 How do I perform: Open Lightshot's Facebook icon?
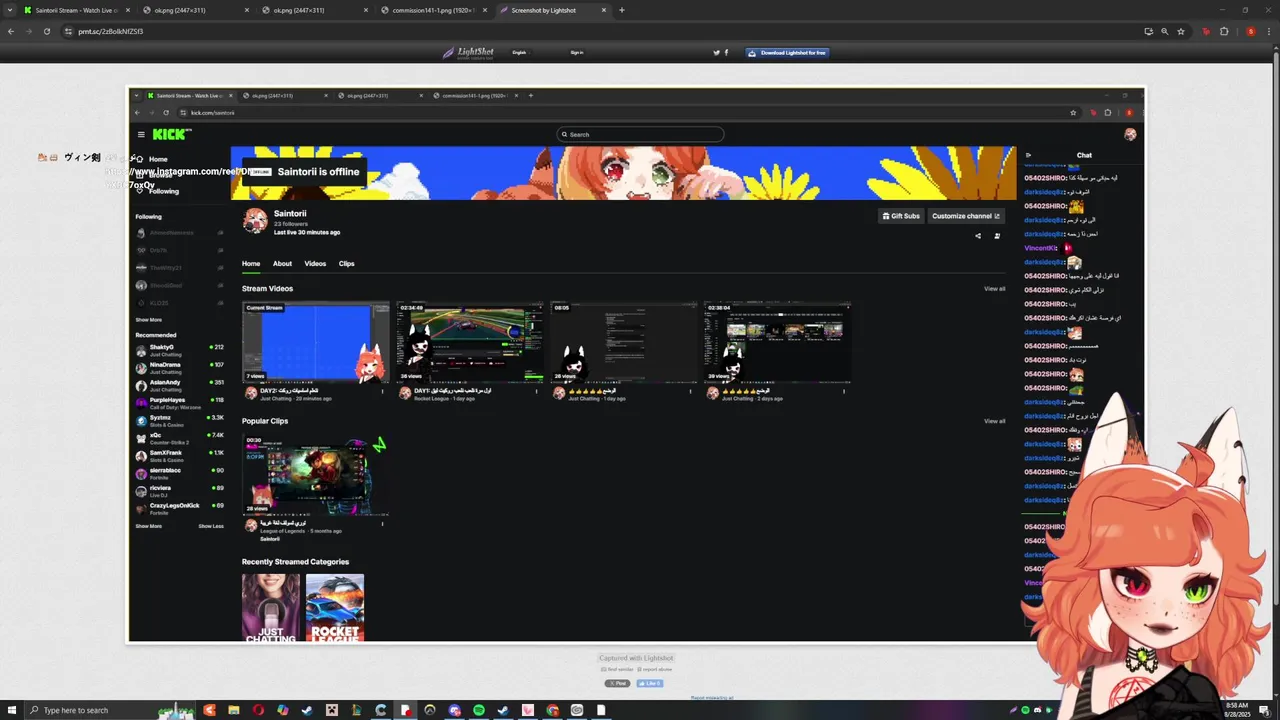pyautogui.click(x=726, y=52)
